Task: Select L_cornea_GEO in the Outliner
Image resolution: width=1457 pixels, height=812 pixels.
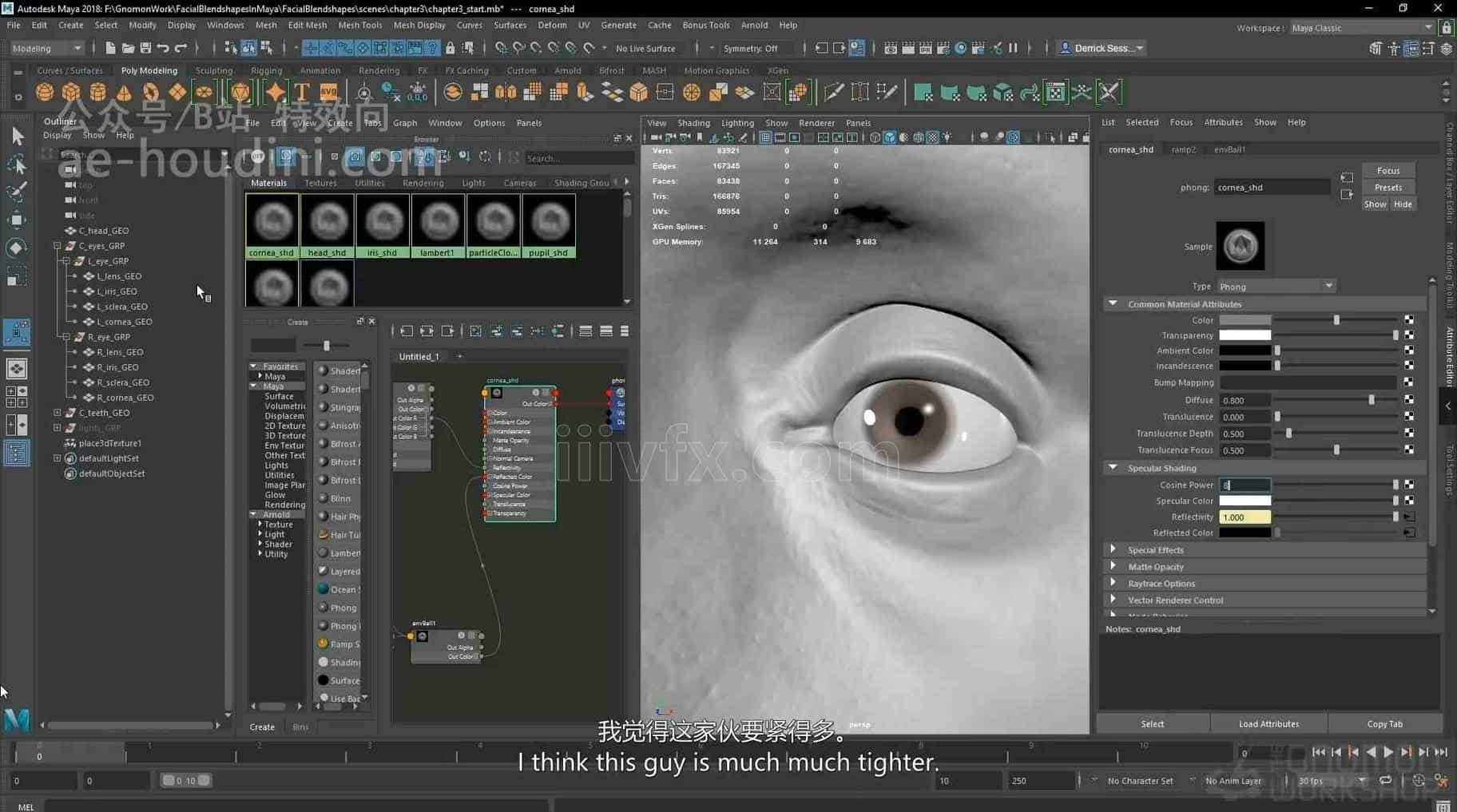Action: pos(124,322)
